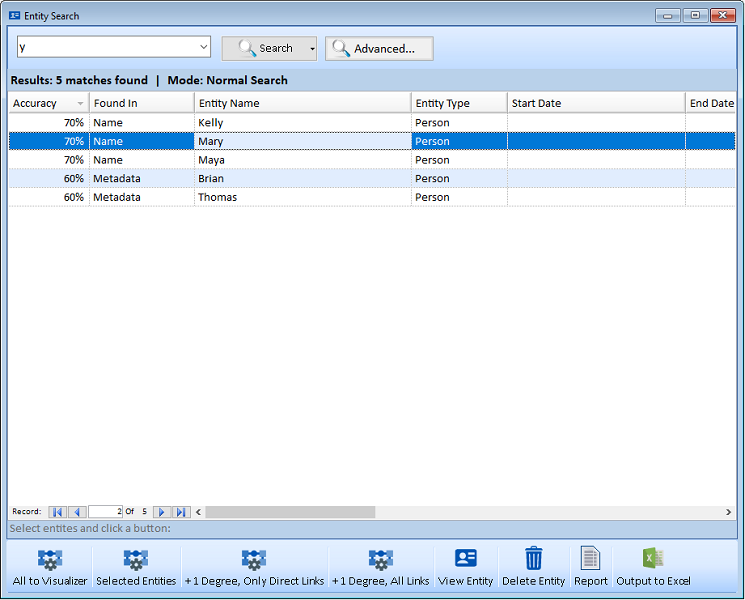Open Advanced search options
Image resolution: width=745 pixels, height=600 pixels.
point(379,48)
